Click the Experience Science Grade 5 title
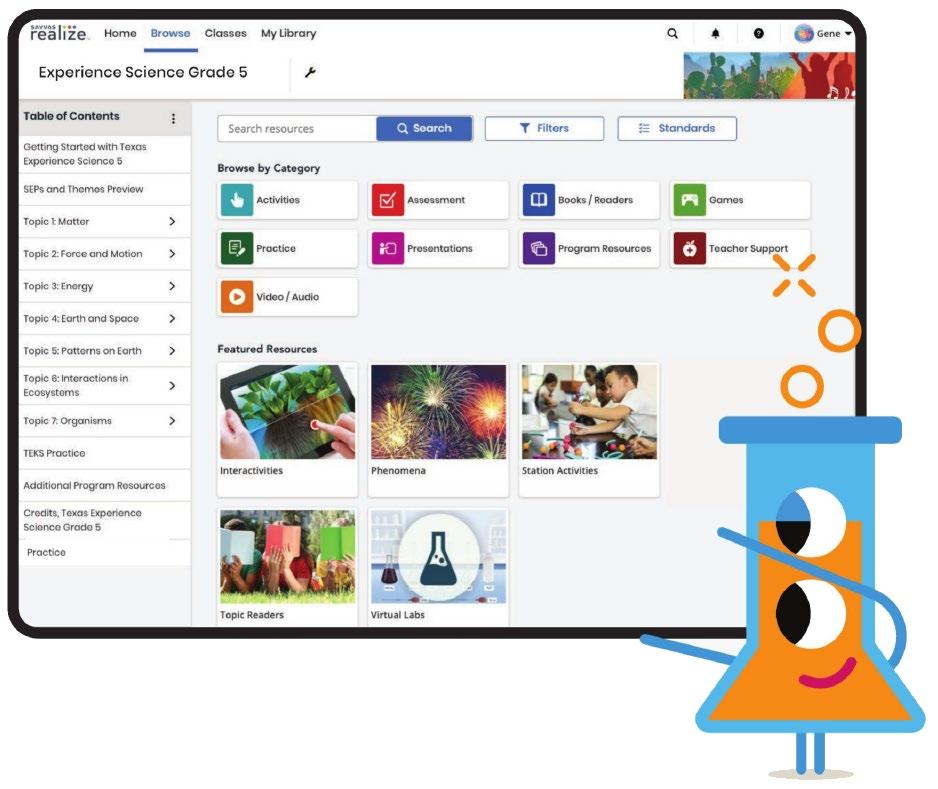Image resolution: width=938 pixels, height=789 pixels. (142, 72)
